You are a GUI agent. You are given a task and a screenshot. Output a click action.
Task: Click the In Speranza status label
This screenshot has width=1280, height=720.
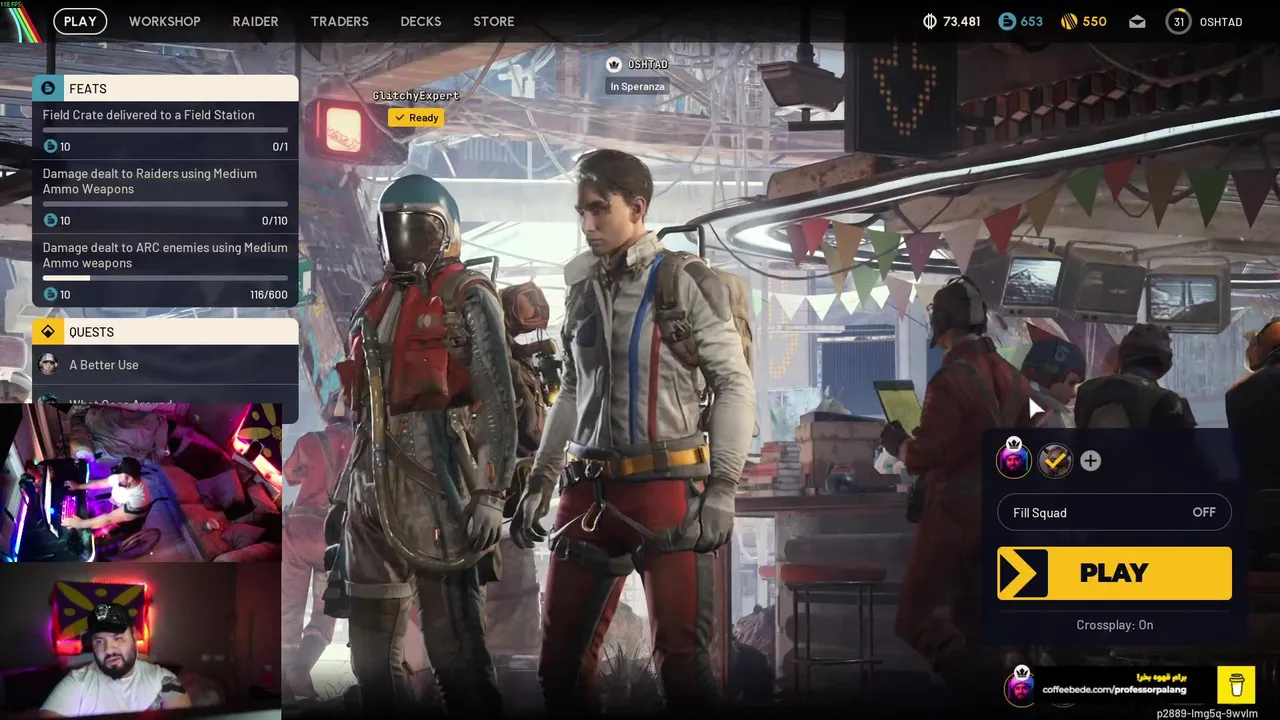638,87
